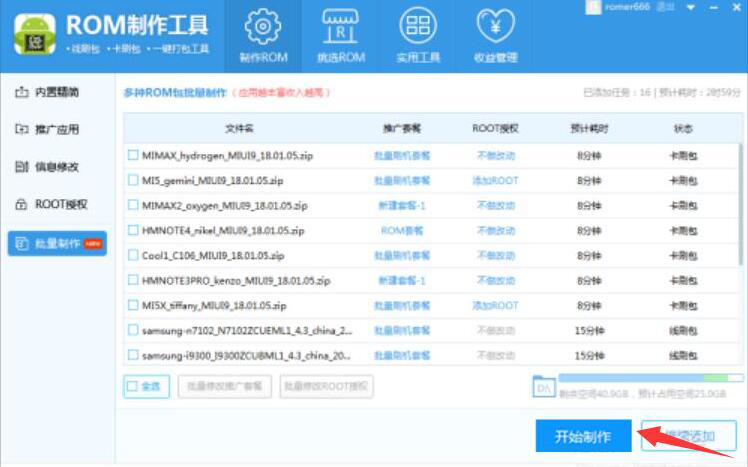This screenshot has width=748, height=467.
Task: Click the batch icon beside 批量制作
Action: [x=21, y=244]
